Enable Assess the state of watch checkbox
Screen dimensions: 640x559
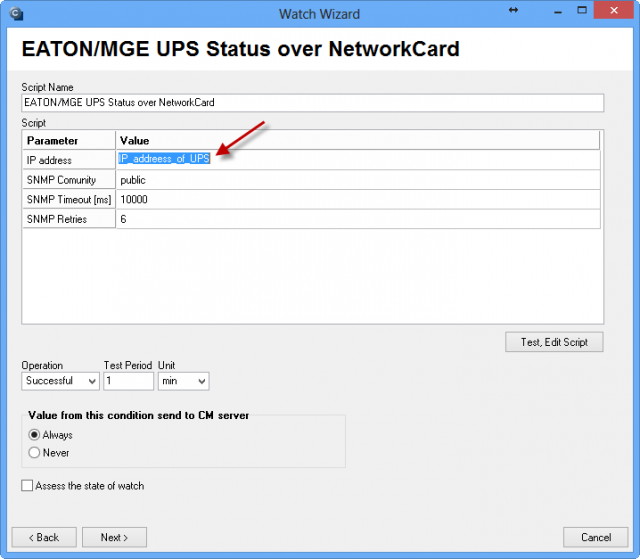(x=27, y=486)
